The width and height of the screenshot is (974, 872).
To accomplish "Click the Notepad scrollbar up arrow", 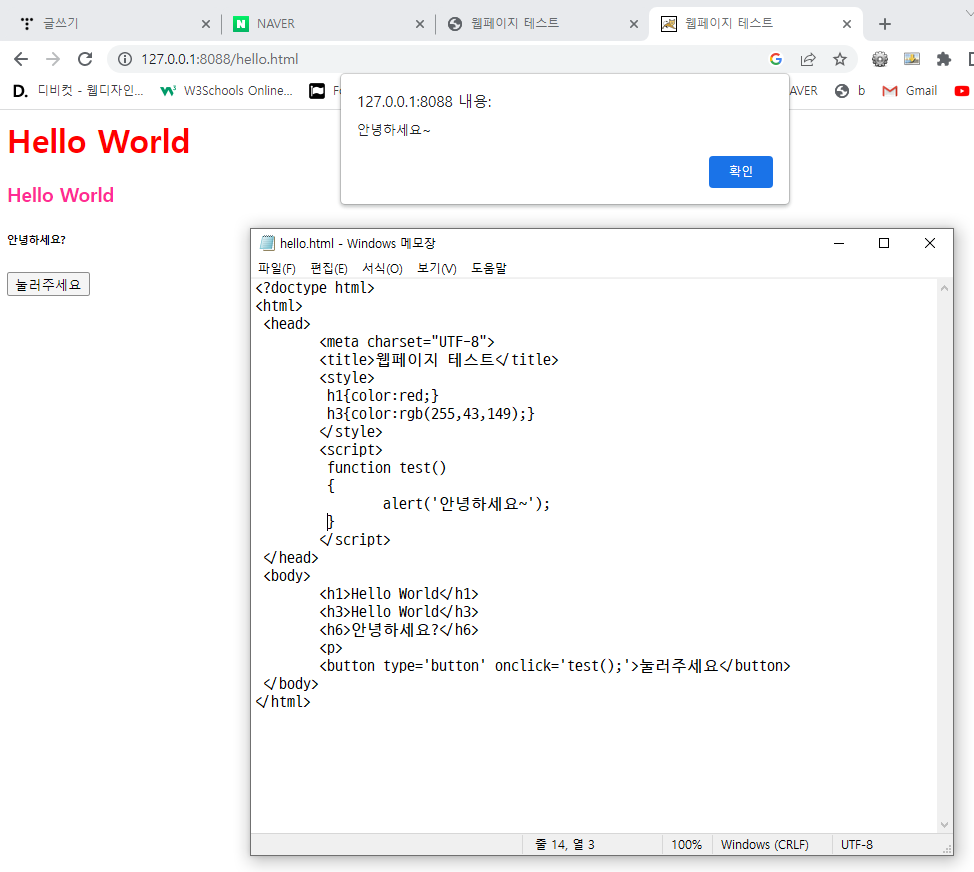I will (944, 288).
